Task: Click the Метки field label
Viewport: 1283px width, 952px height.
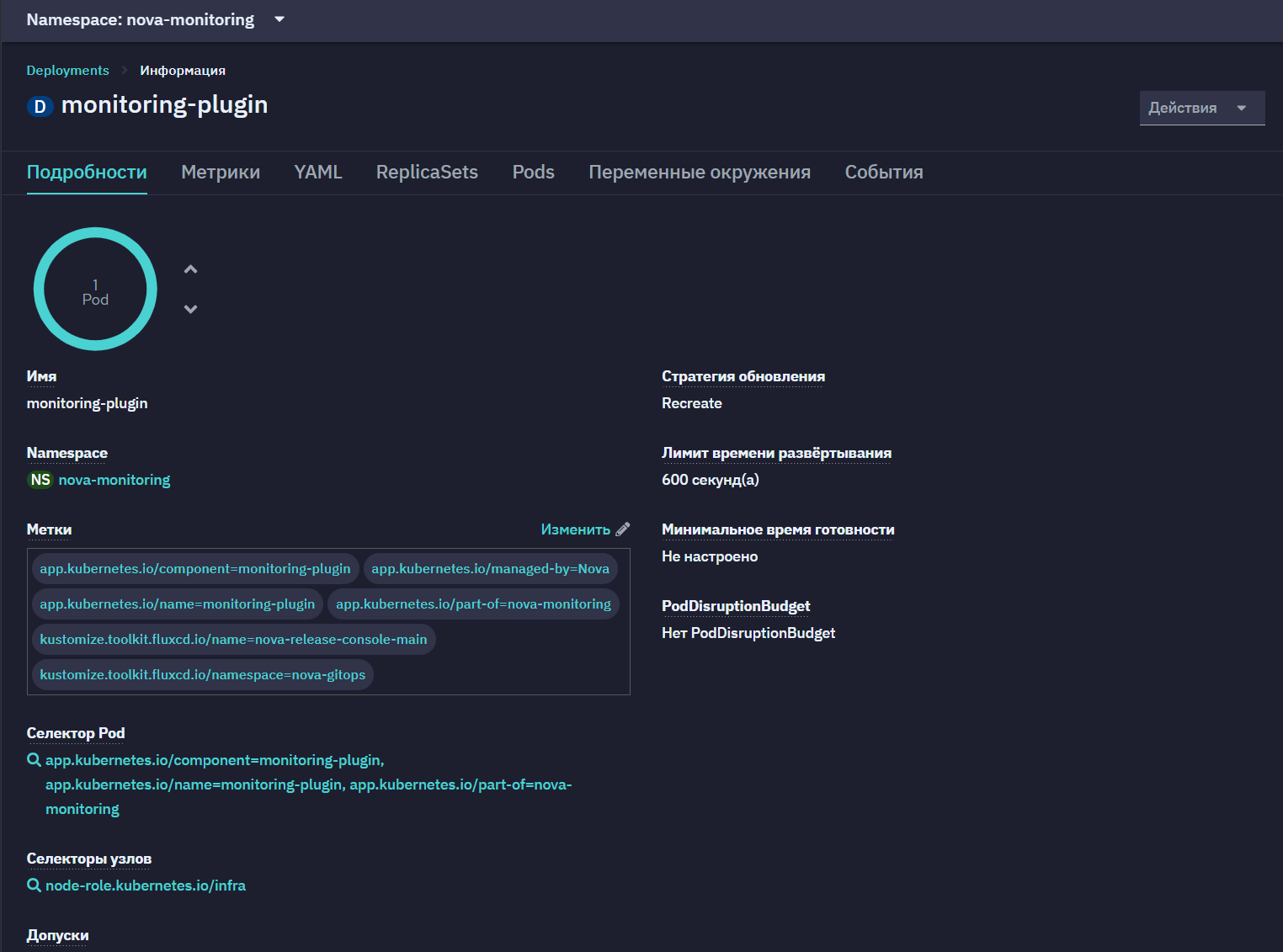Action: pyautogui.click(x=49, y=529)
